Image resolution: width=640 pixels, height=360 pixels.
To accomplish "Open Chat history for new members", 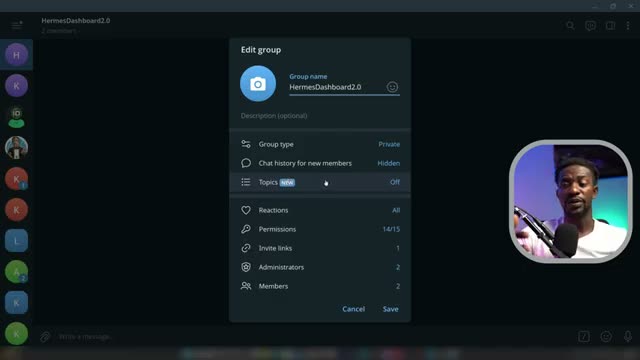I will click(320, 163).
